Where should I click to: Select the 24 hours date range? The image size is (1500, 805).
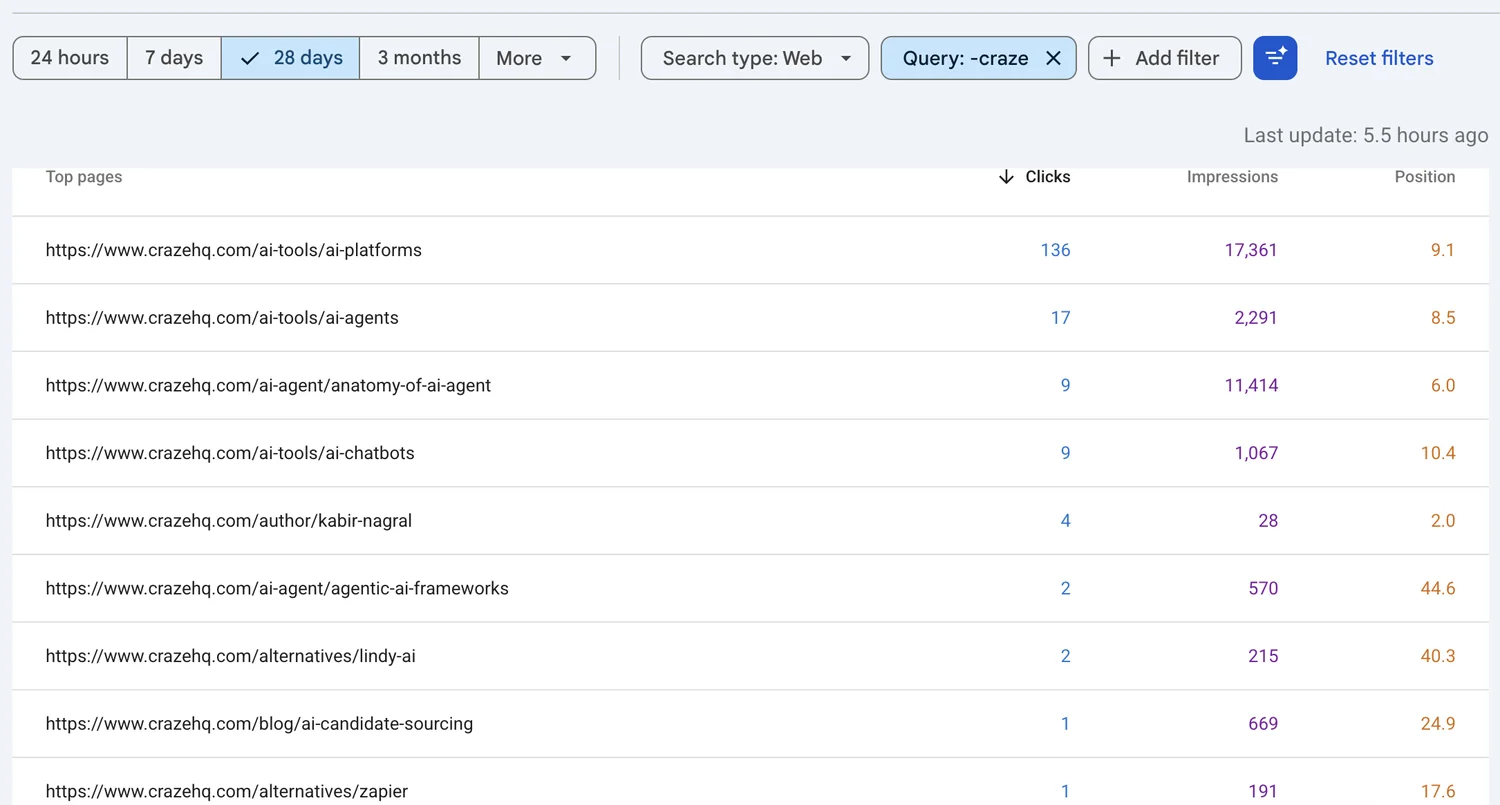pyautogui.click(x=70, y=58)
